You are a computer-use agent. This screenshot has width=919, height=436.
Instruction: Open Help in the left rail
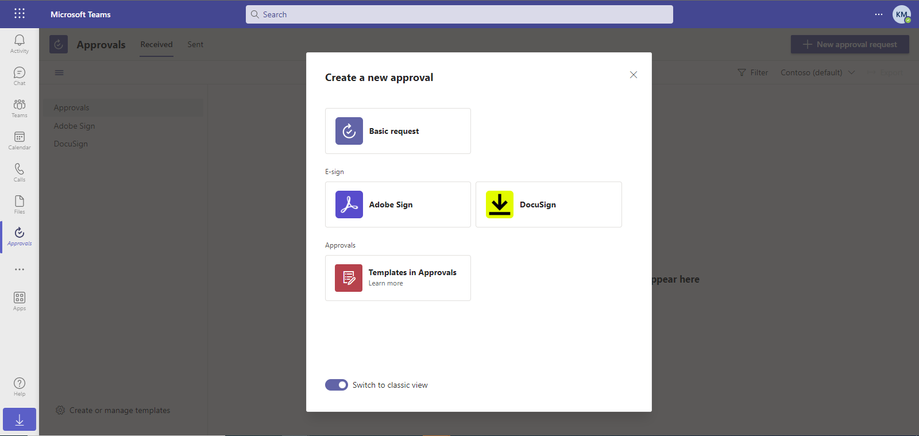pyautogui.click(x=19, y=387)
